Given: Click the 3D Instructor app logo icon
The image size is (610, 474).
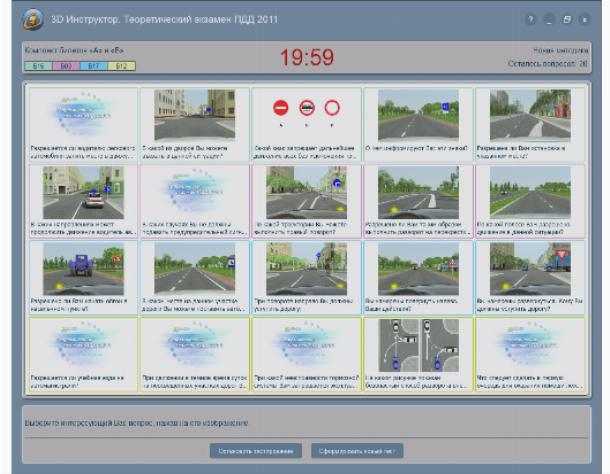Looking at the screenshot, I should (33, 19).
